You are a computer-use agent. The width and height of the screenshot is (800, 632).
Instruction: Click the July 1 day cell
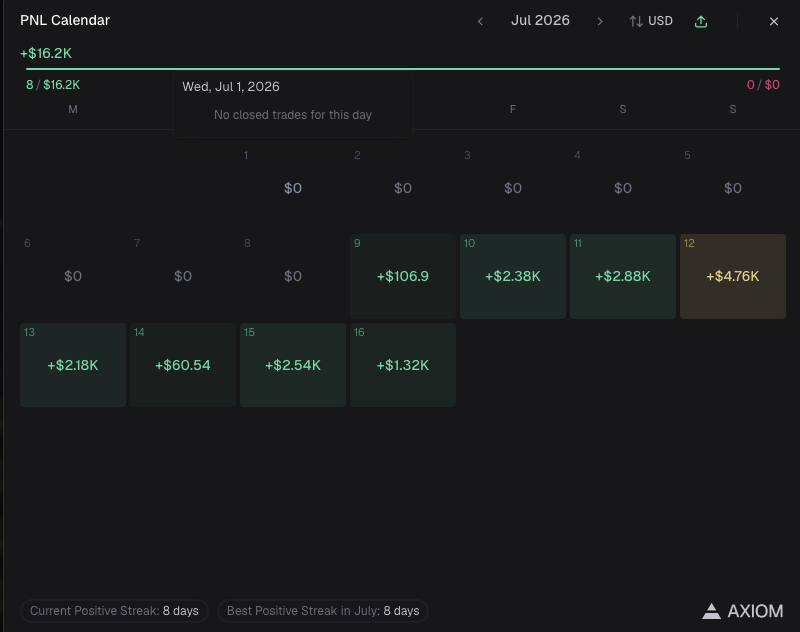(293, 188)
